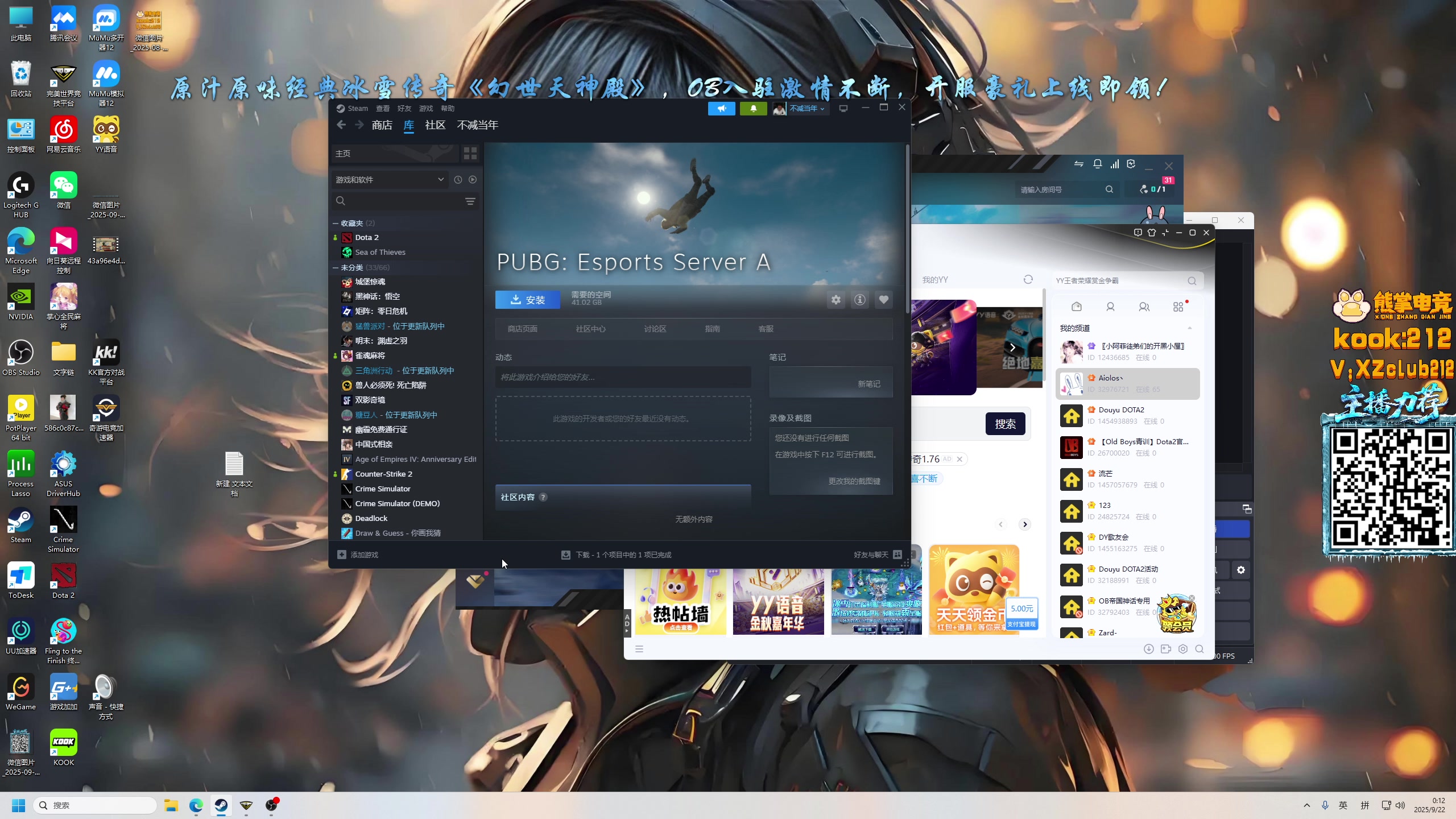Open Steam notifications bell

point(753,109)
